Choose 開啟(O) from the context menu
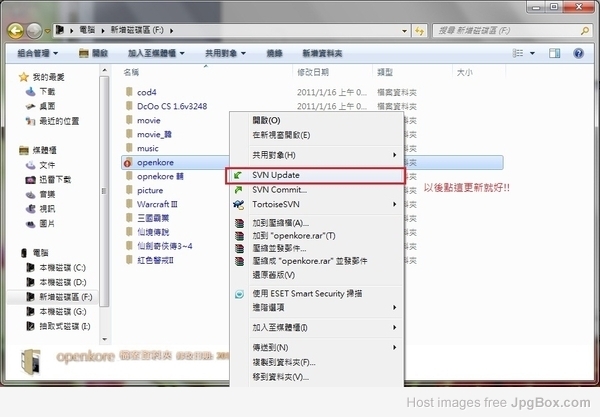600x417 pixels. (266, 120)
